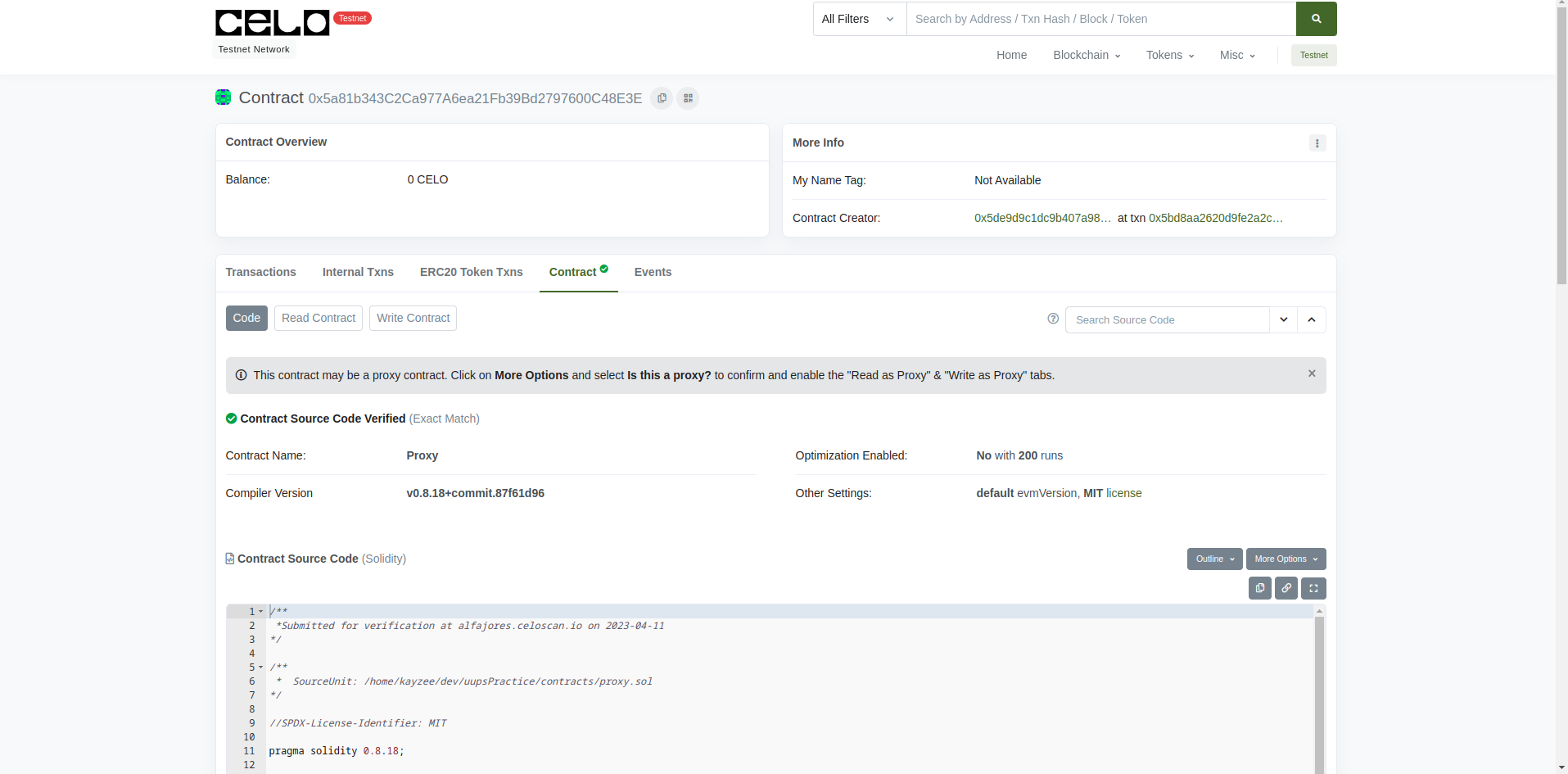
Task: Focus the address search input field
Action: 1101,19
